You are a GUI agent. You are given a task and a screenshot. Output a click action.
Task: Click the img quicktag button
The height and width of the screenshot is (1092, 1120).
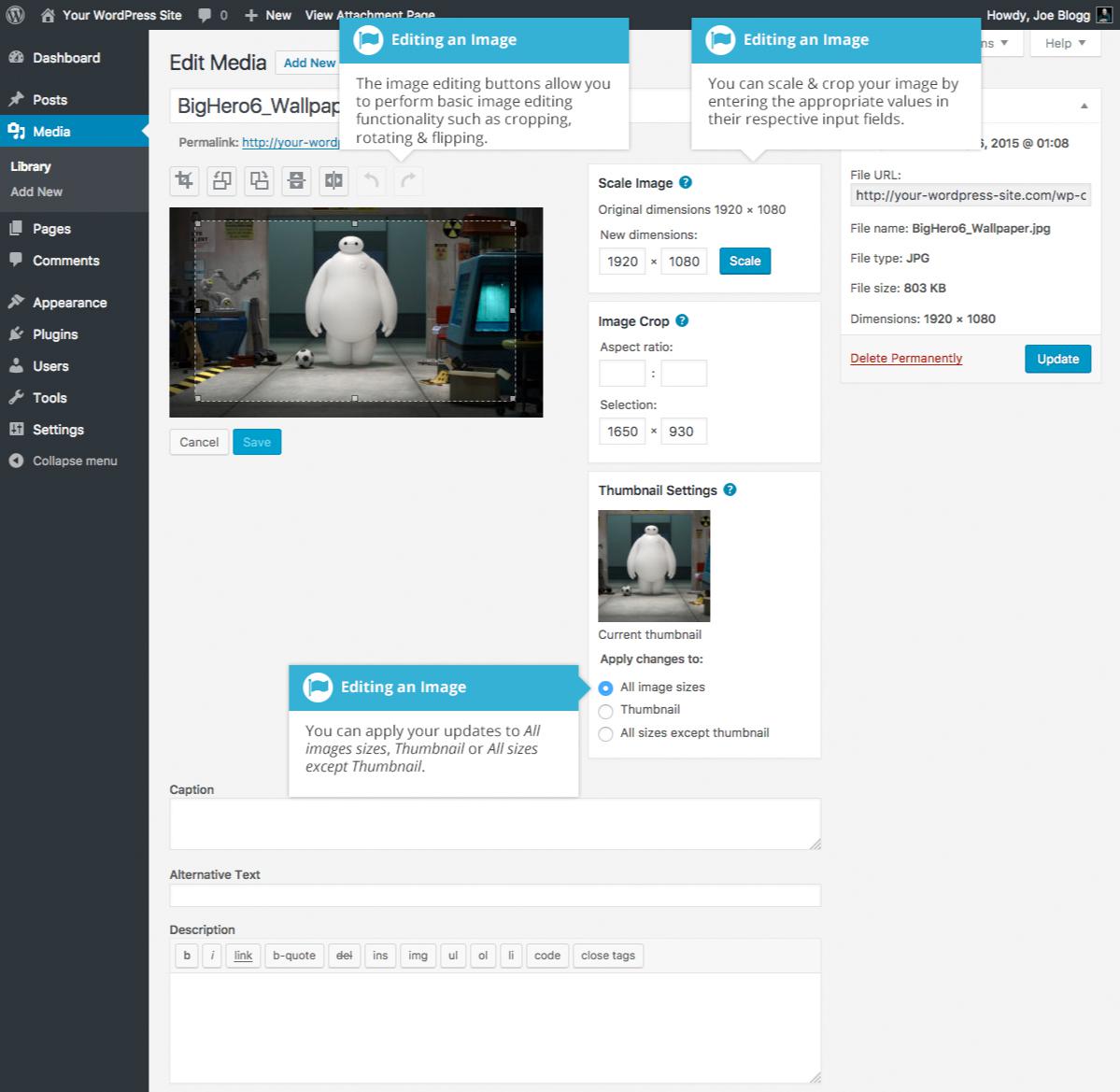click(418, 956)
